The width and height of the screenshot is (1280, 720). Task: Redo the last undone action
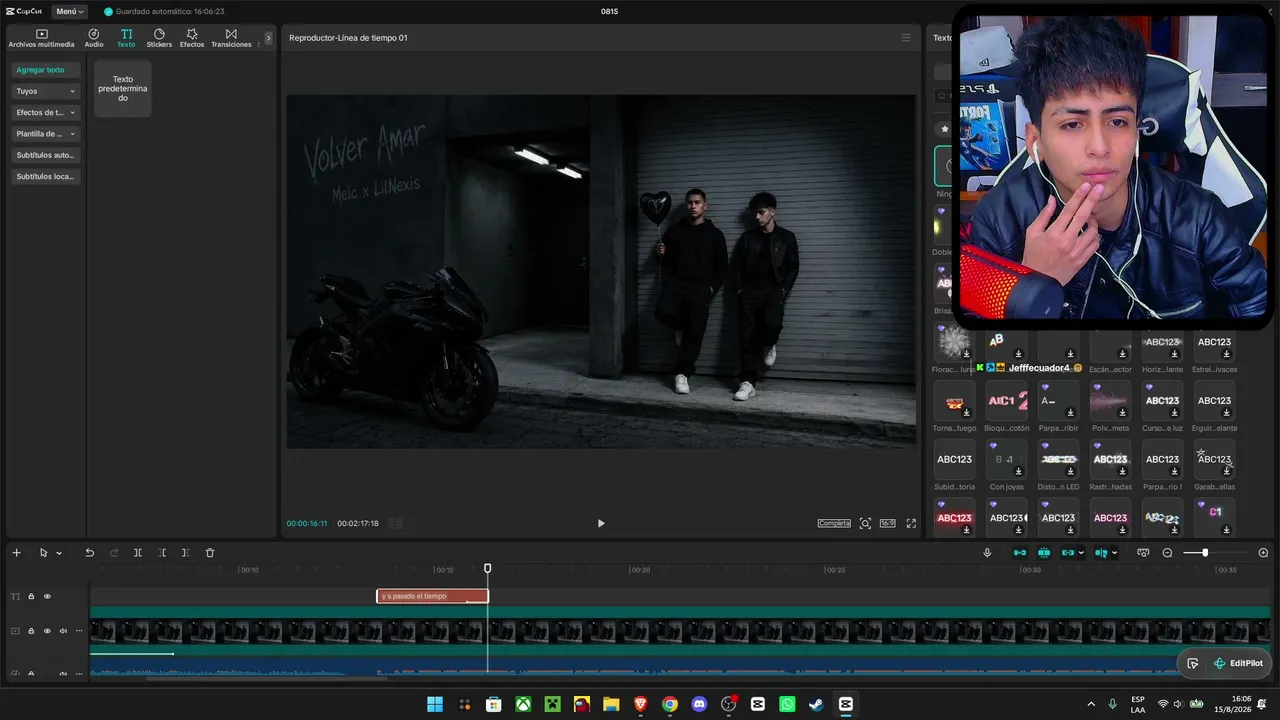pyautogui.click(x=114, y=553)
